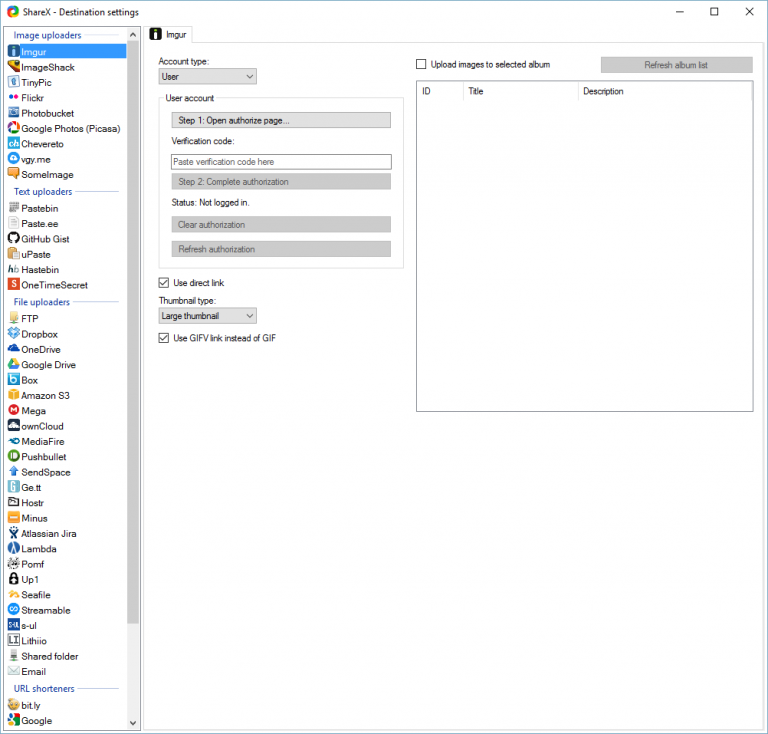Click Refresh album list button

click(676, 65)
